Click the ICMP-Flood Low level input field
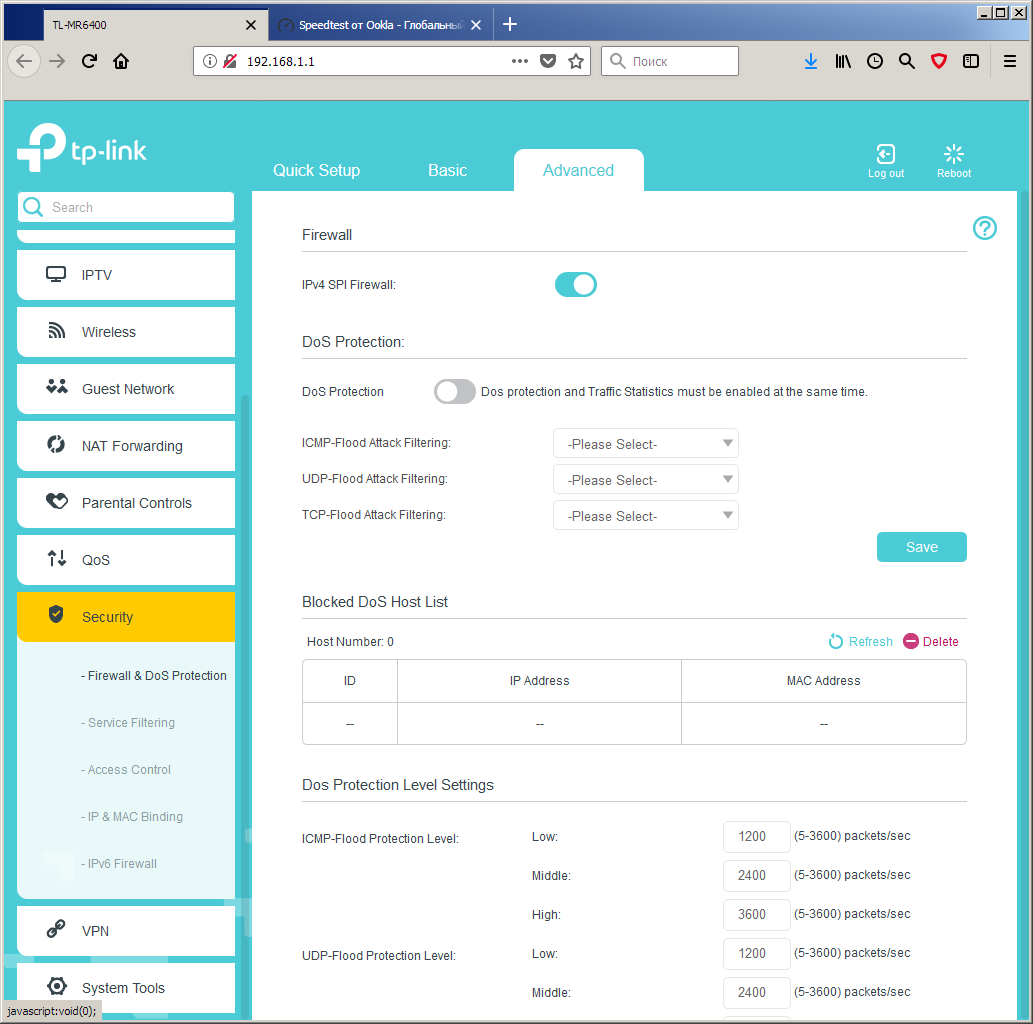 click(756, 837)
